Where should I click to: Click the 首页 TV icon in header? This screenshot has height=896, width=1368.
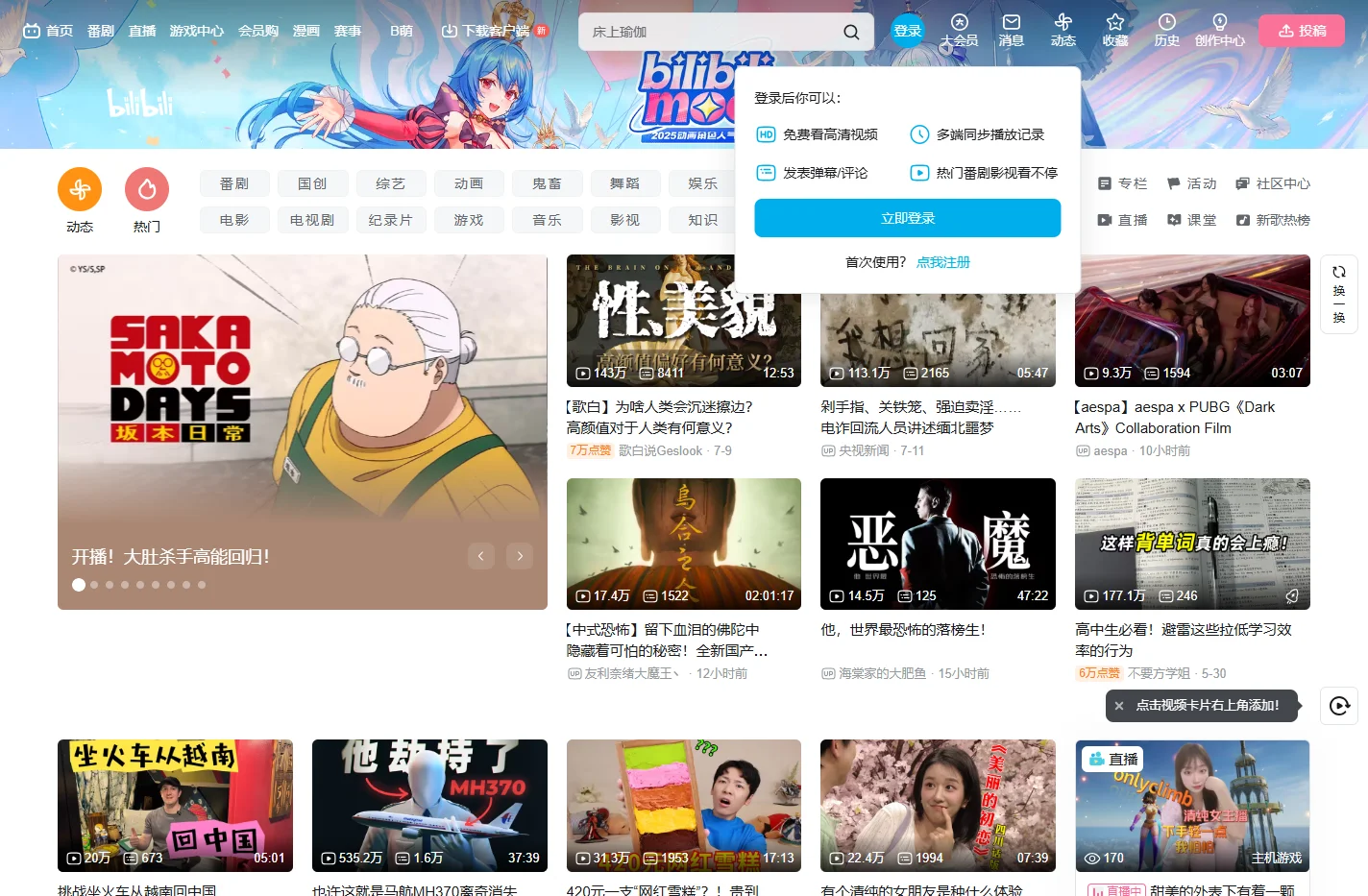point(32,31)
